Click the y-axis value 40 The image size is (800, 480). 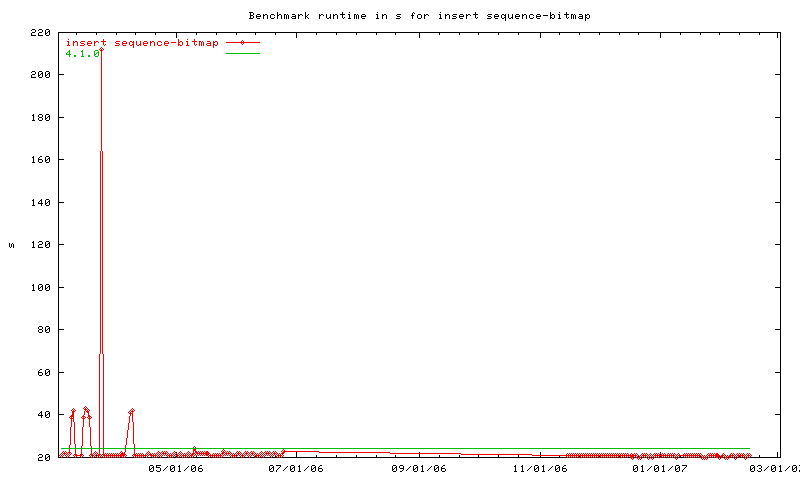pyautogui.click(x=44, y=415)
